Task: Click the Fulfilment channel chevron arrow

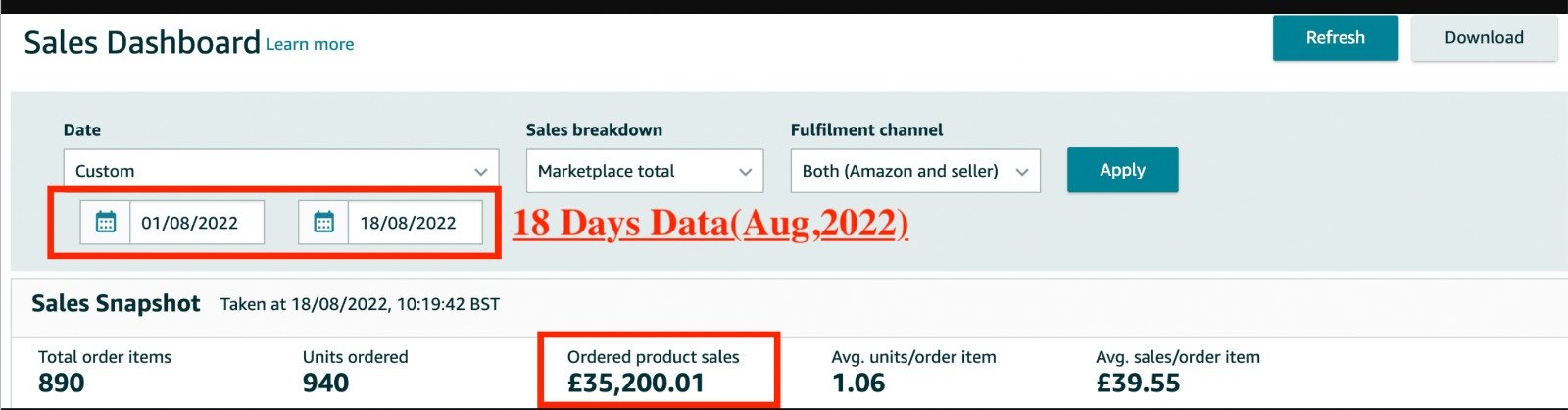Action: click(x=1022, y=172)
